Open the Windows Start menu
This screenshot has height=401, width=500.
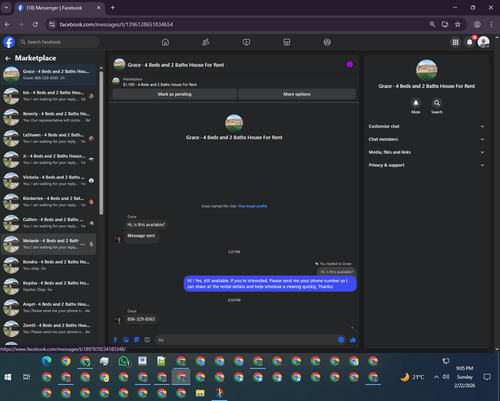click(8, 377)
